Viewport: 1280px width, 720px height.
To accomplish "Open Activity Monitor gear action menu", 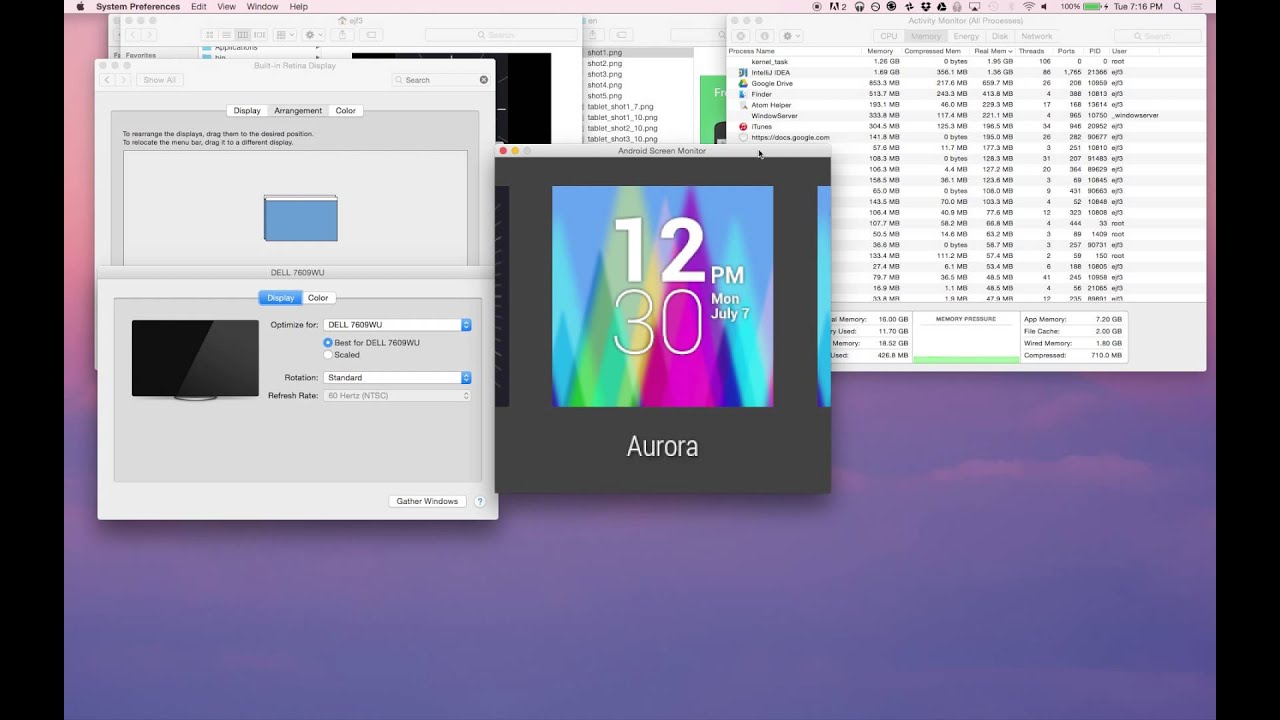I will [791, 36].
